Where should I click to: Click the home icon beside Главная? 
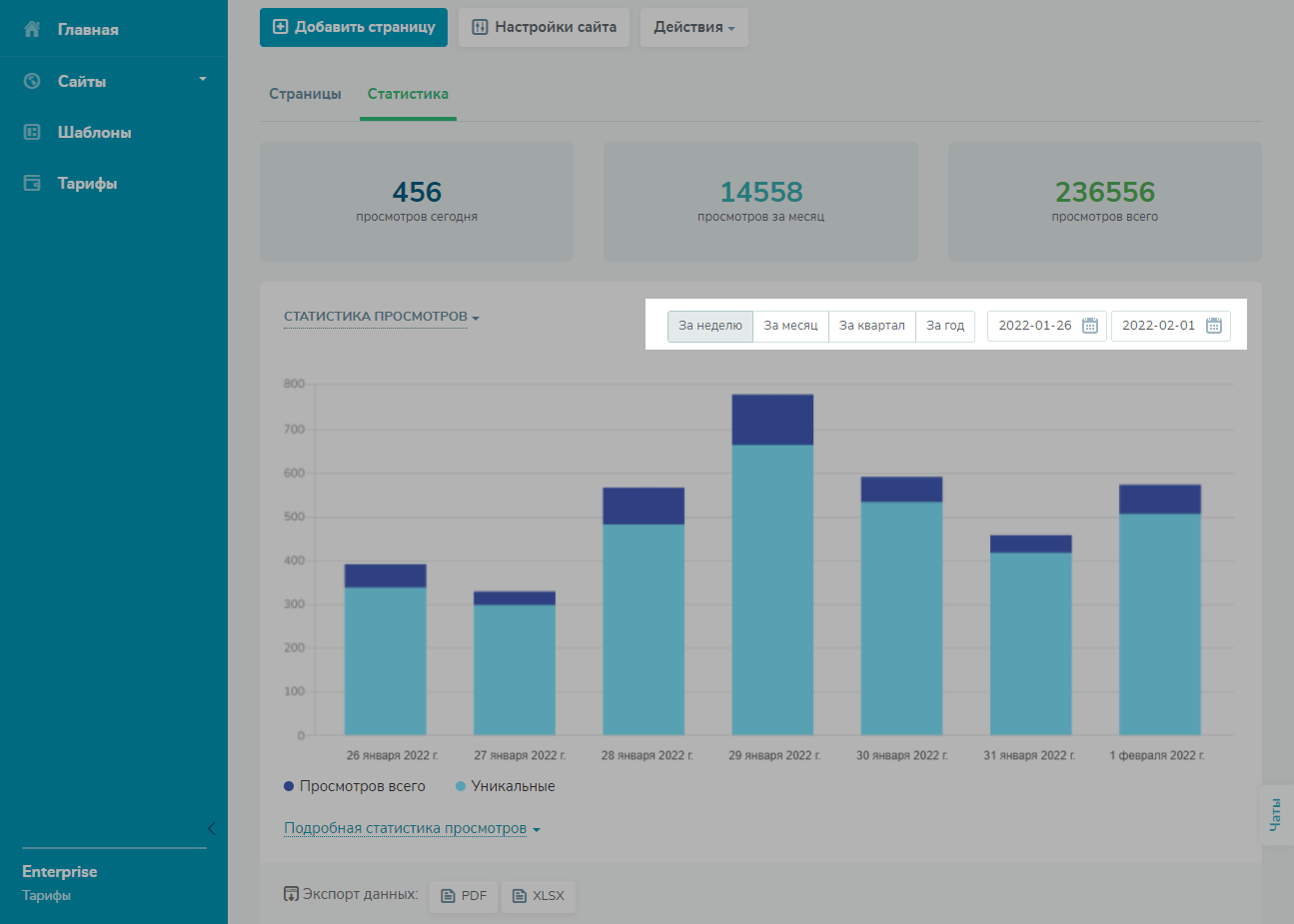[32, 29]
